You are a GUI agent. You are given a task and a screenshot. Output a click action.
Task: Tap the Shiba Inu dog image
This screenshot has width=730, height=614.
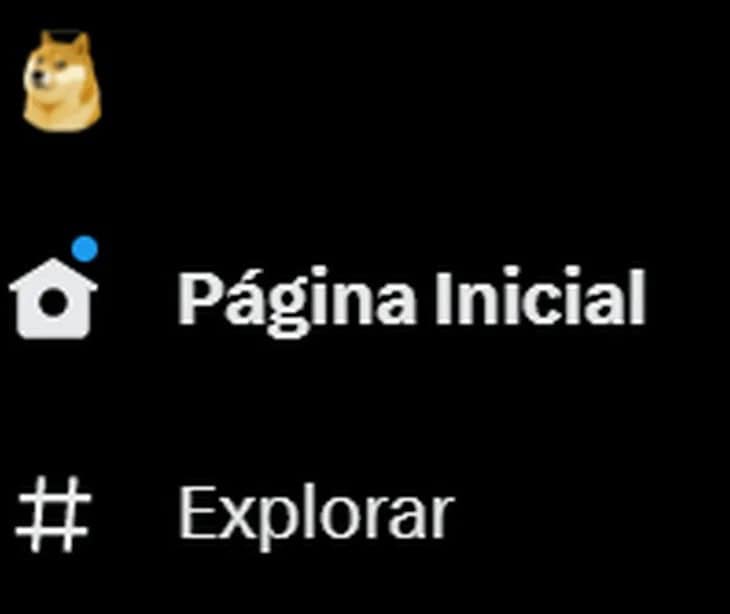point(62,81)
